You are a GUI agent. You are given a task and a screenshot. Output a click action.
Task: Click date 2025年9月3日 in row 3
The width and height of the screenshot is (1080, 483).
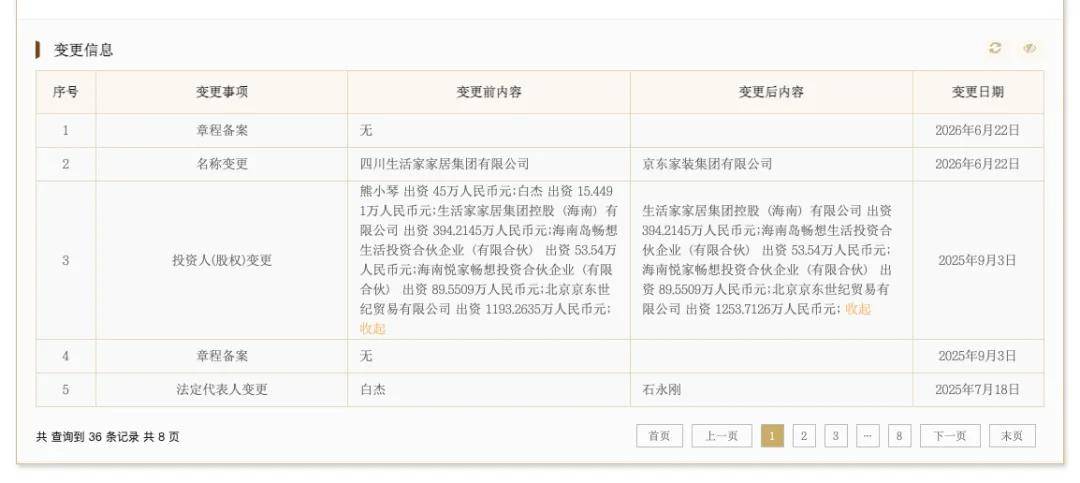pos(977,260)
